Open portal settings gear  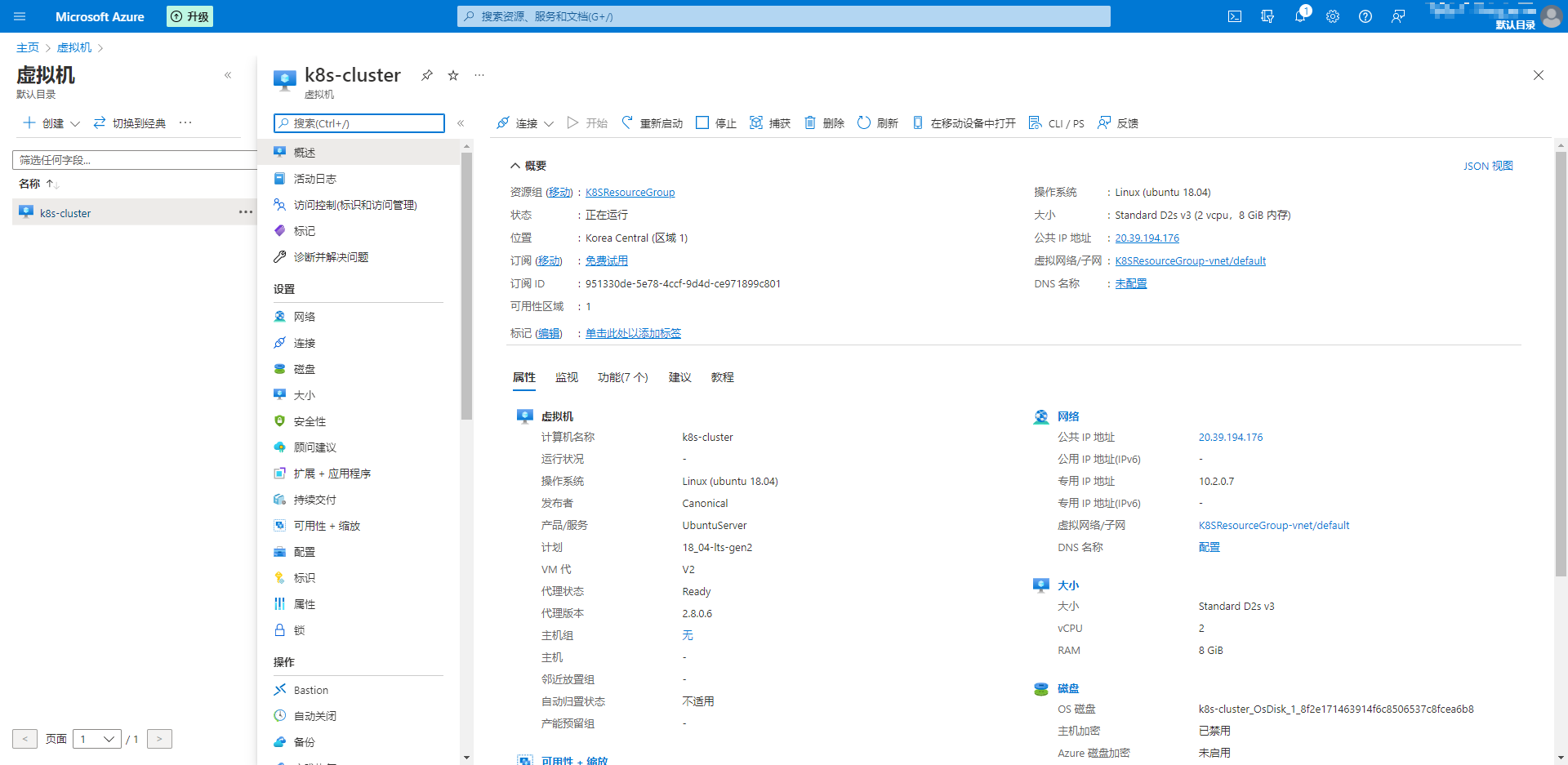(x=1333, y=16)
